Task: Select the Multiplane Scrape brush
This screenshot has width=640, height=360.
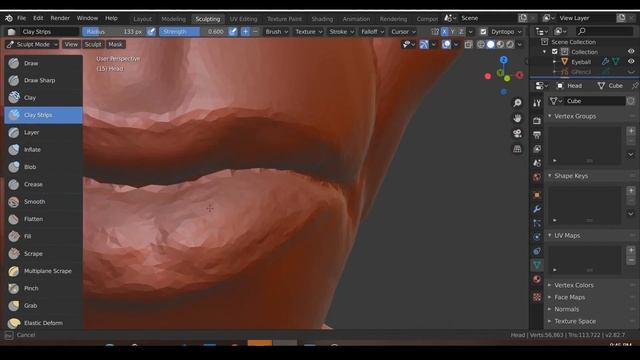Action: (x=43, y=271)
